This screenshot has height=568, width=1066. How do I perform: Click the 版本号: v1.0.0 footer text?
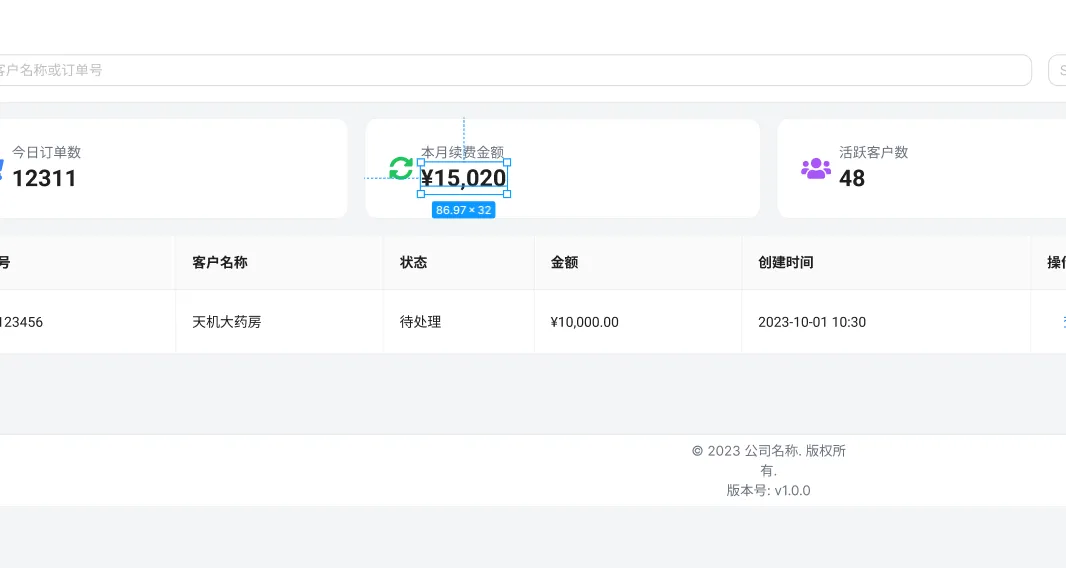[x=768, y=490]
